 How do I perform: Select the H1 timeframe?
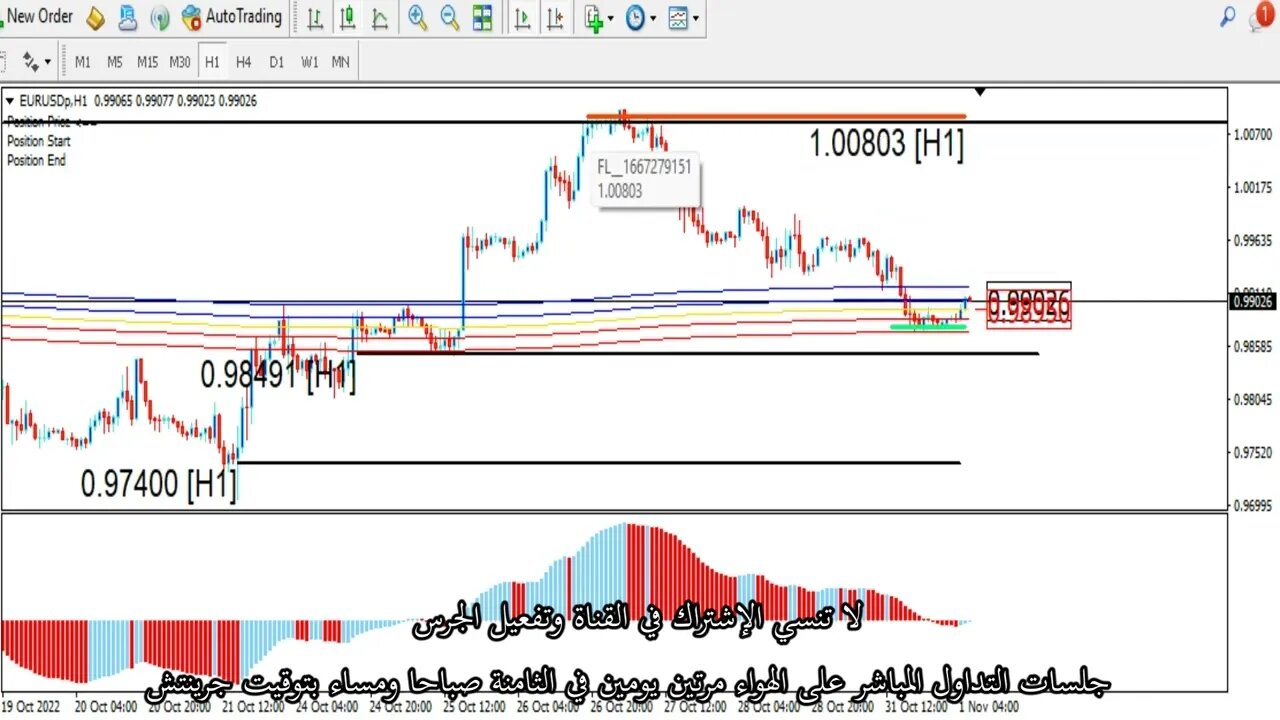coord(212,62)
